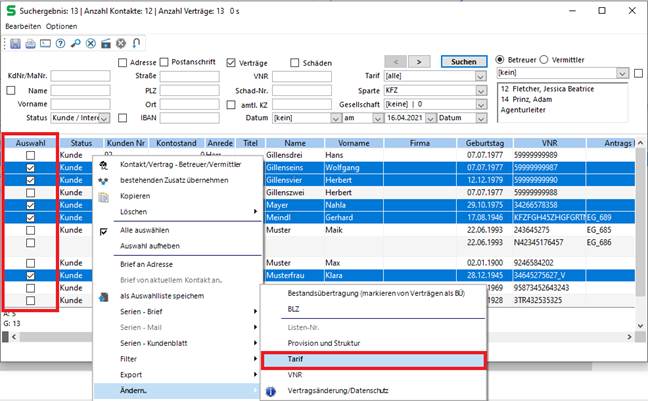Open the Optionen menu in menu bar
The image size is (648, 401).
point(61,26)
